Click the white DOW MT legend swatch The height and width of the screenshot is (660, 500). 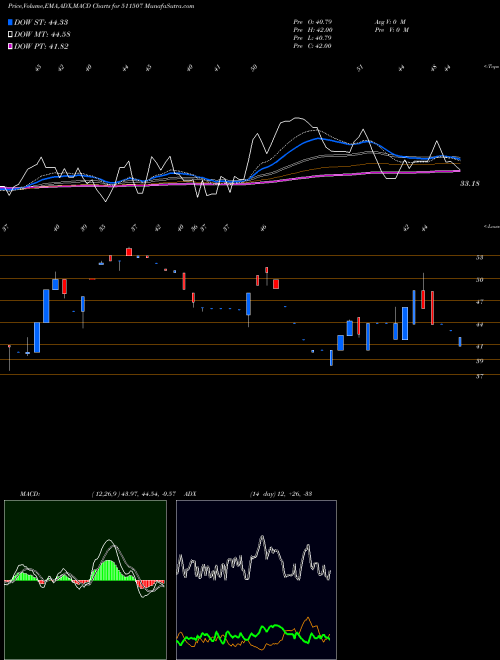pos(10,35)
